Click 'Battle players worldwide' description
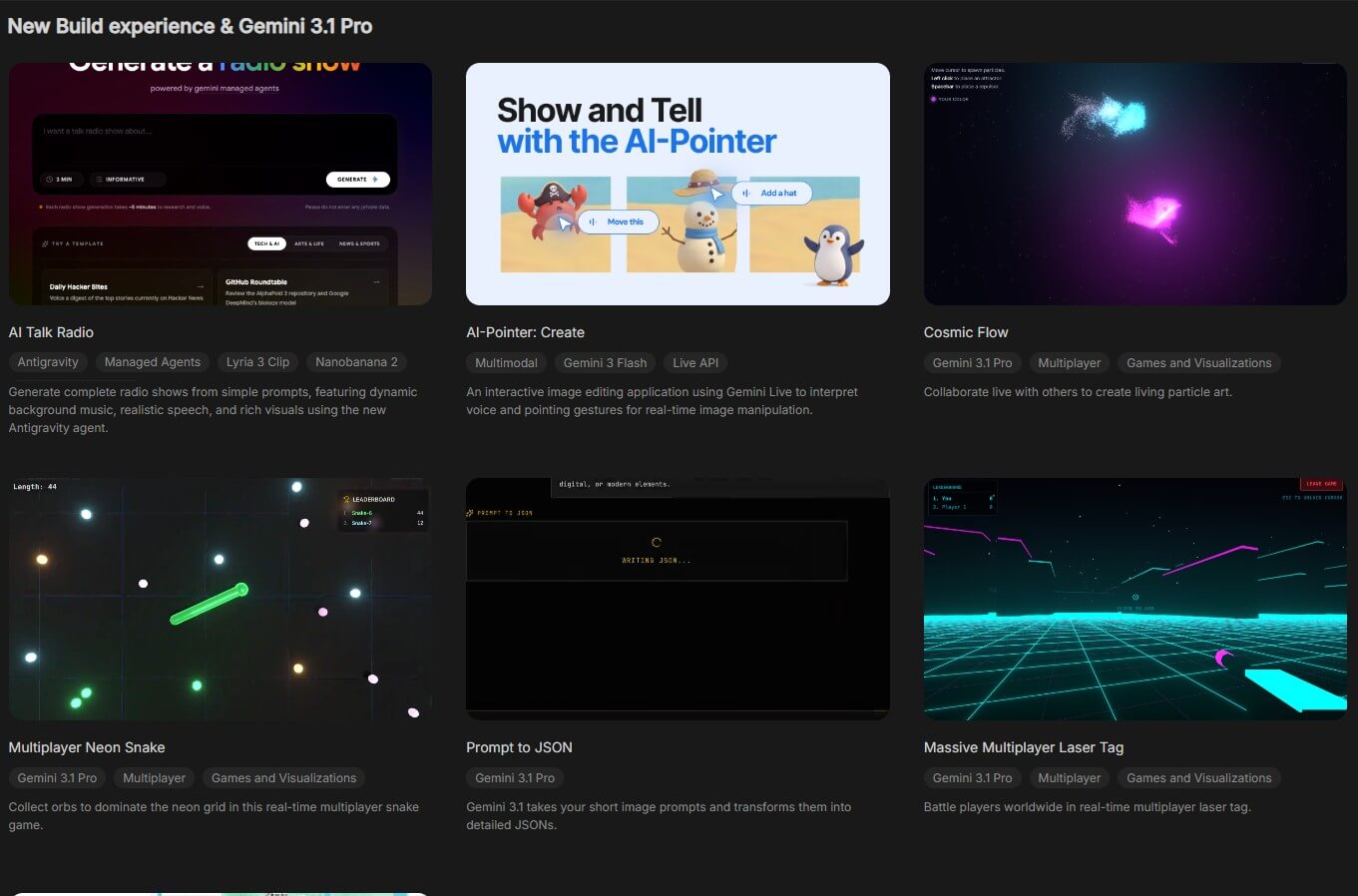This screenshot has width=1358, height=896. [x=1087, y=807]
